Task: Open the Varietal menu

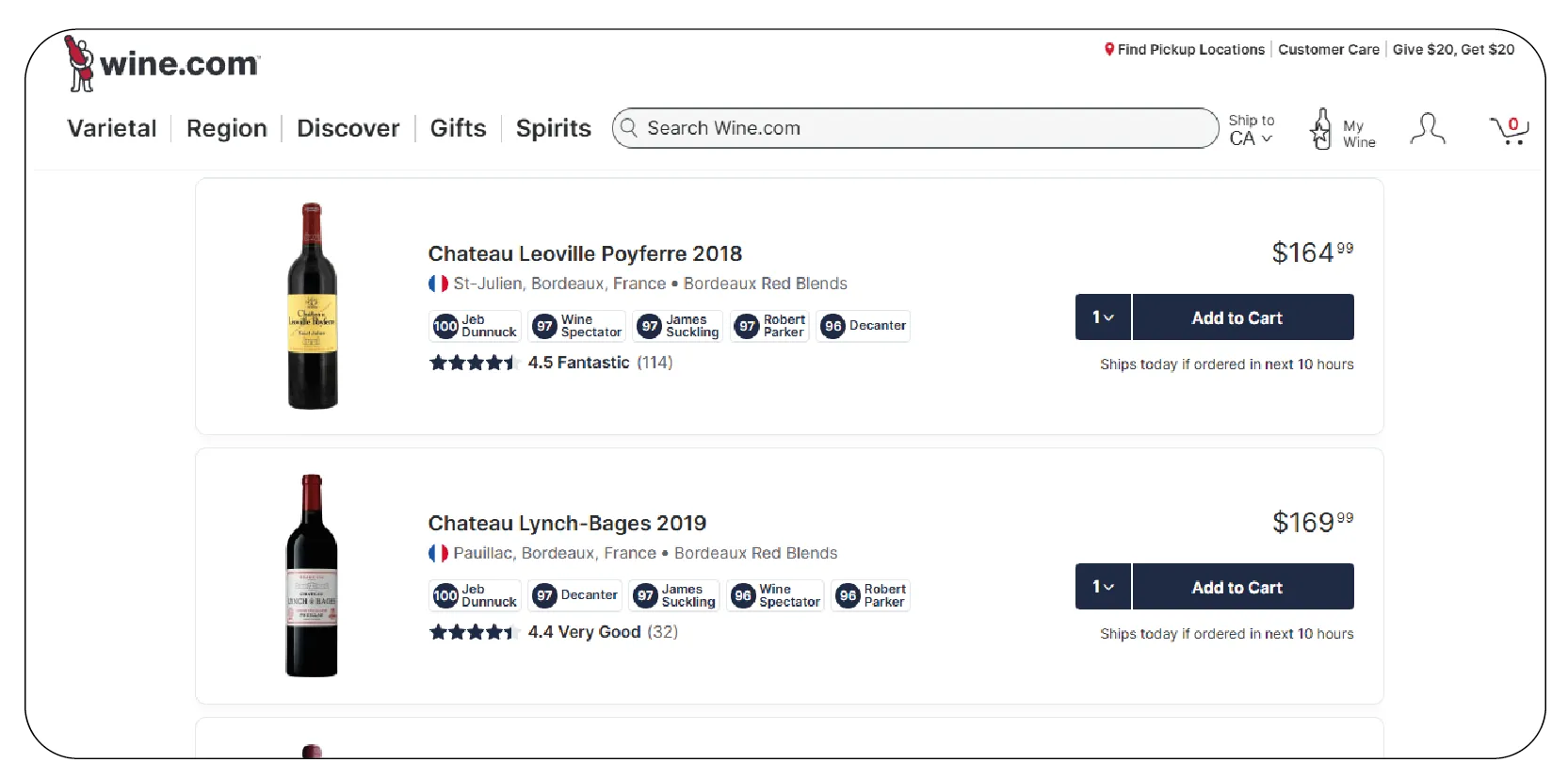Action: pos(112,128)
